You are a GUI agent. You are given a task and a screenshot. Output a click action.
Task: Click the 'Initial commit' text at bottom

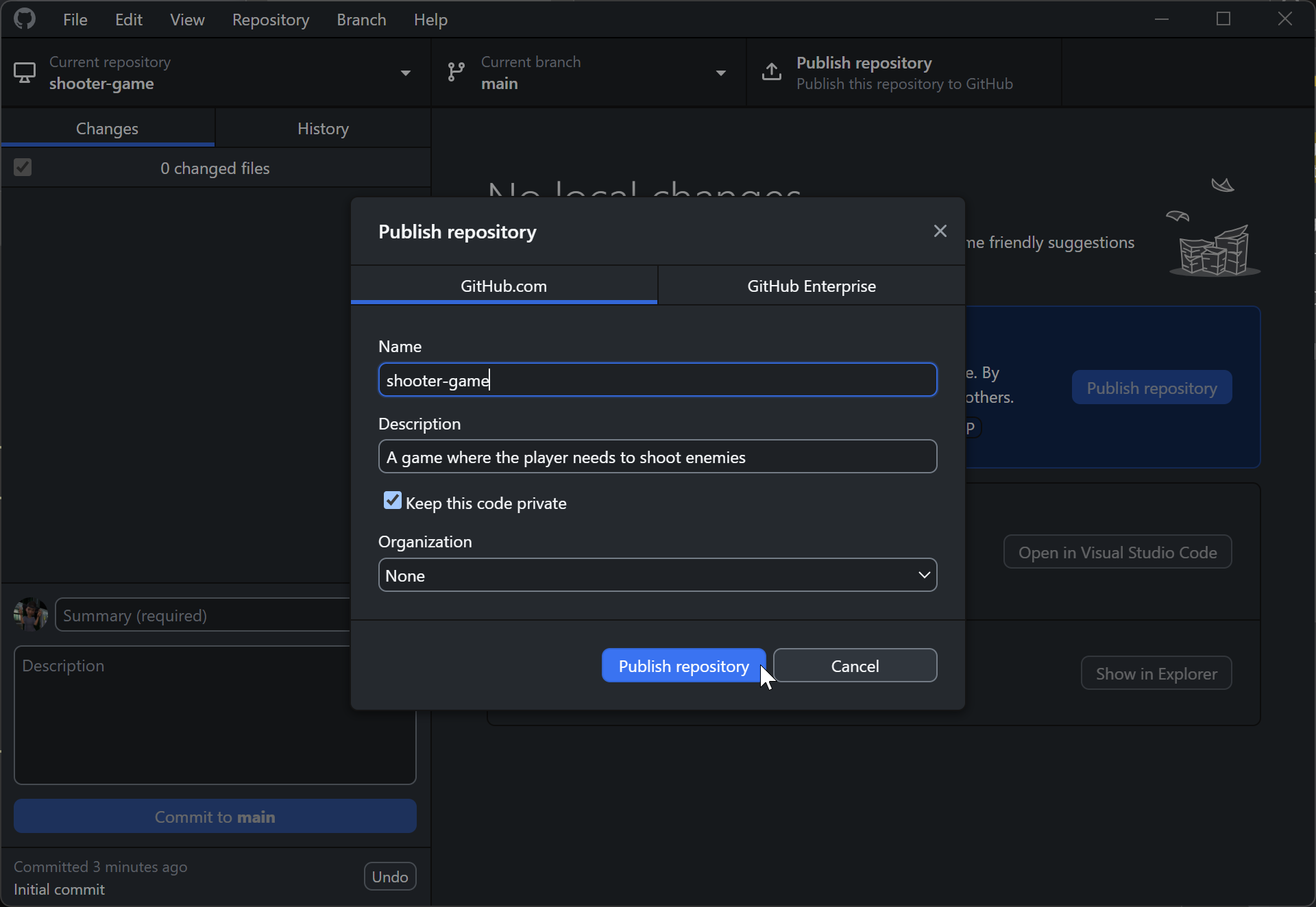(x=59, y=889)
